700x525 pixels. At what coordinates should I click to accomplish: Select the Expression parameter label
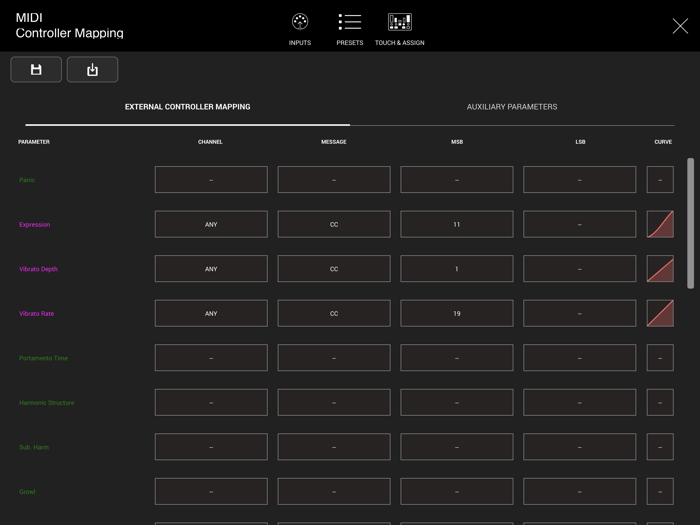click(34, 225)
